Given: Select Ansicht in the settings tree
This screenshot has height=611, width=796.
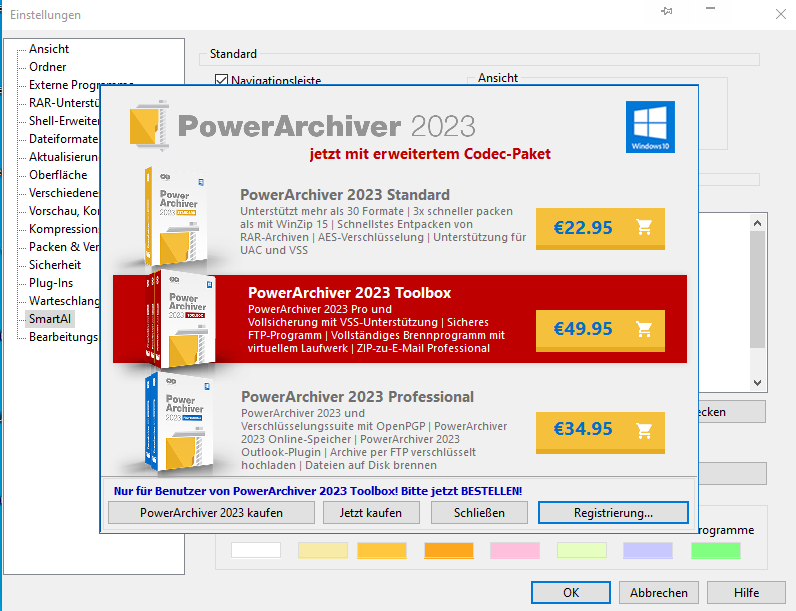Looking at the screenshot, I should point(49,49).
